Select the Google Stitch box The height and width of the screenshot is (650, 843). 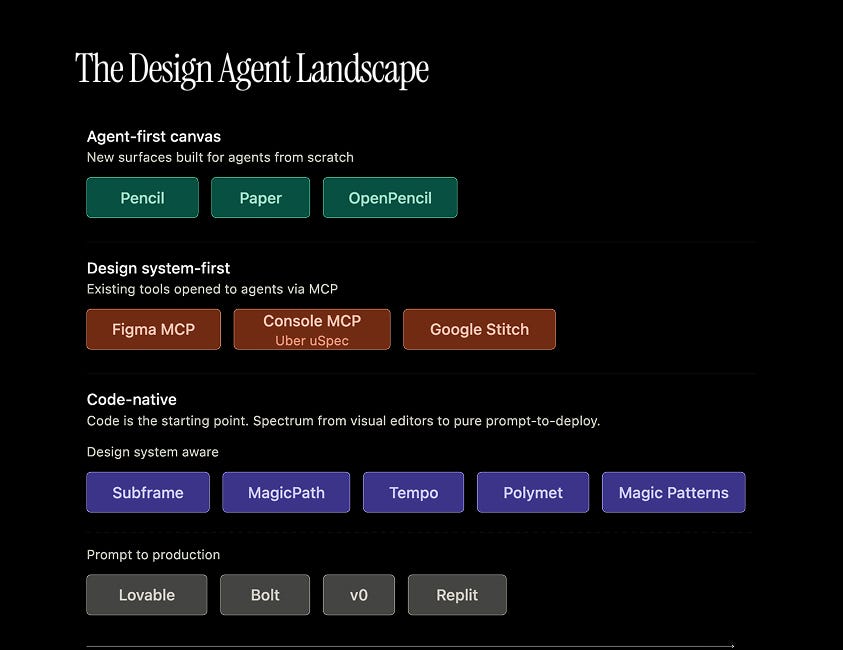coord(479,329)
